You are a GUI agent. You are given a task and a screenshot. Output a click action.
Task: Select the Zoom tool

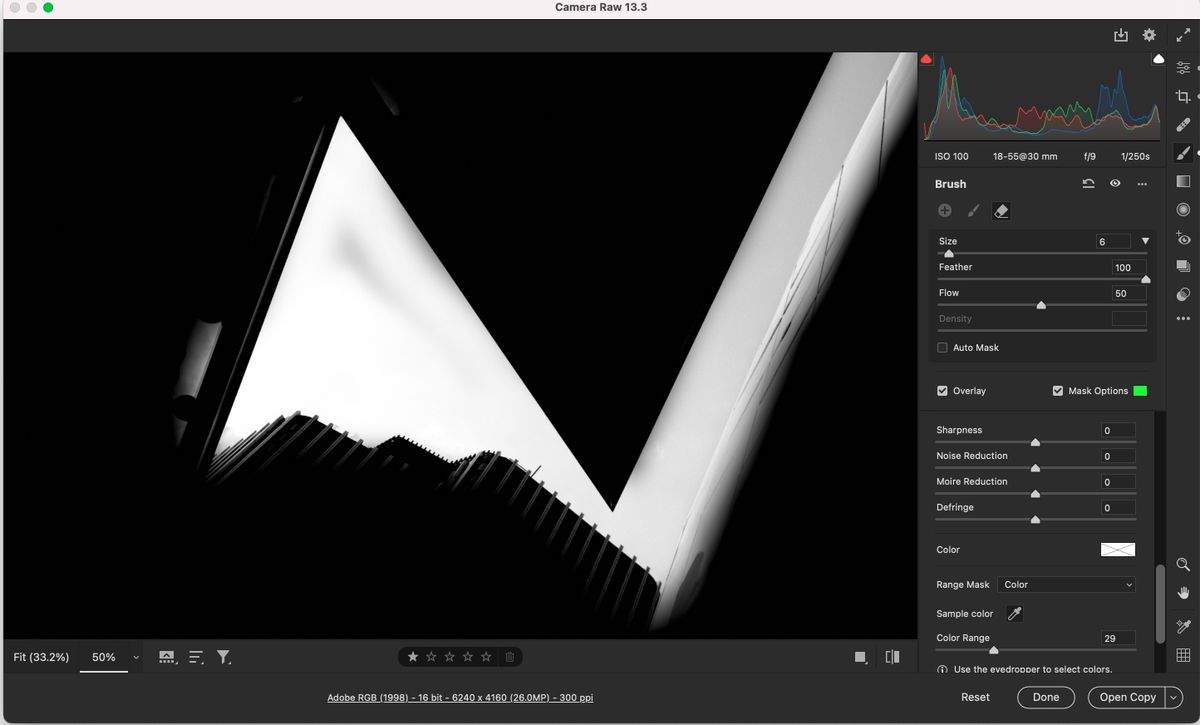click(1182, 565)
